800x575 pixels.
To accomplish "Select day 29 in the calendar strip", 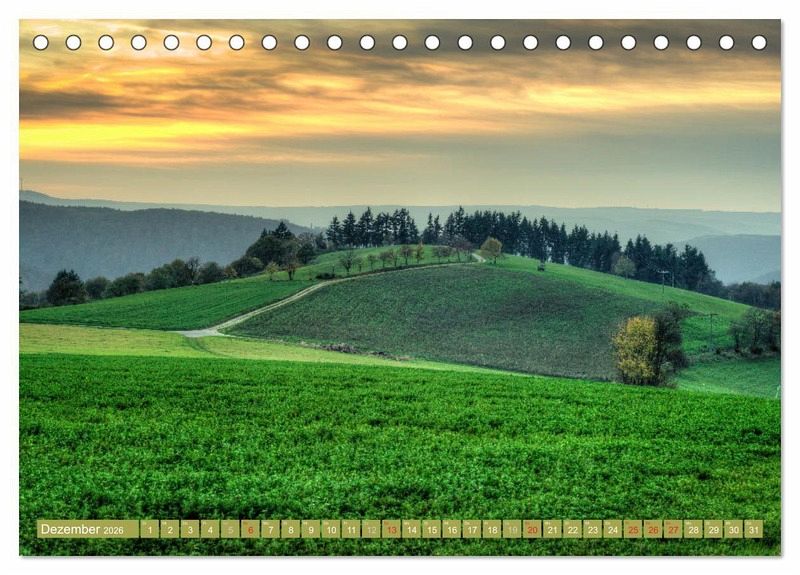I will coord(714,529).
